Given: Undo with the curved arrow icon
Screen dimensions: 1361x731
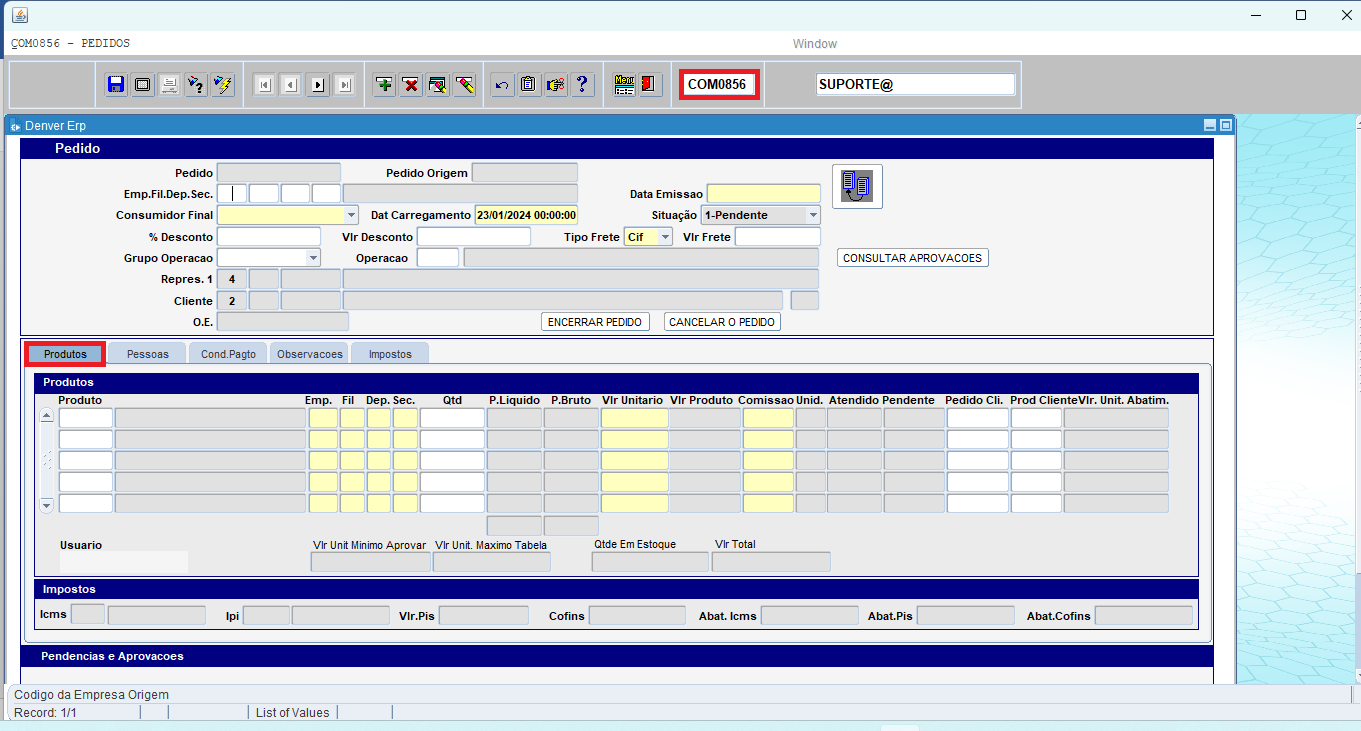Looking at the screenshot, I should pos(502,85).
